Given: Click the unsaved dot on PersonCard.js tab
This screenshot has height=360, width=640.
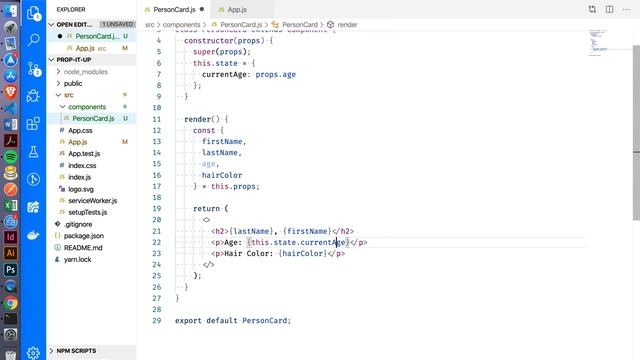Looking at the screenshot, I should (202, 9).
